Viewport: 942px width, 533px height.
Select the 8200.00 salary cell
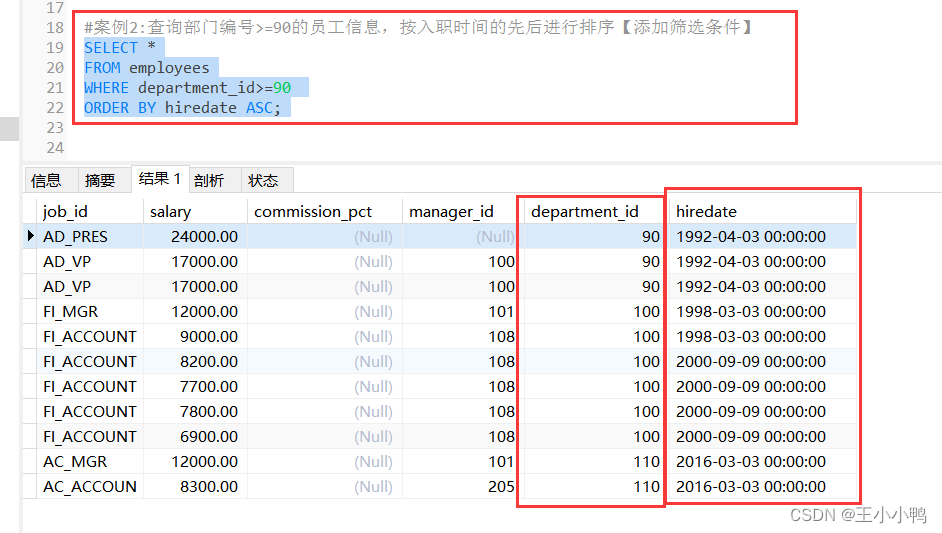pos(195,362)
